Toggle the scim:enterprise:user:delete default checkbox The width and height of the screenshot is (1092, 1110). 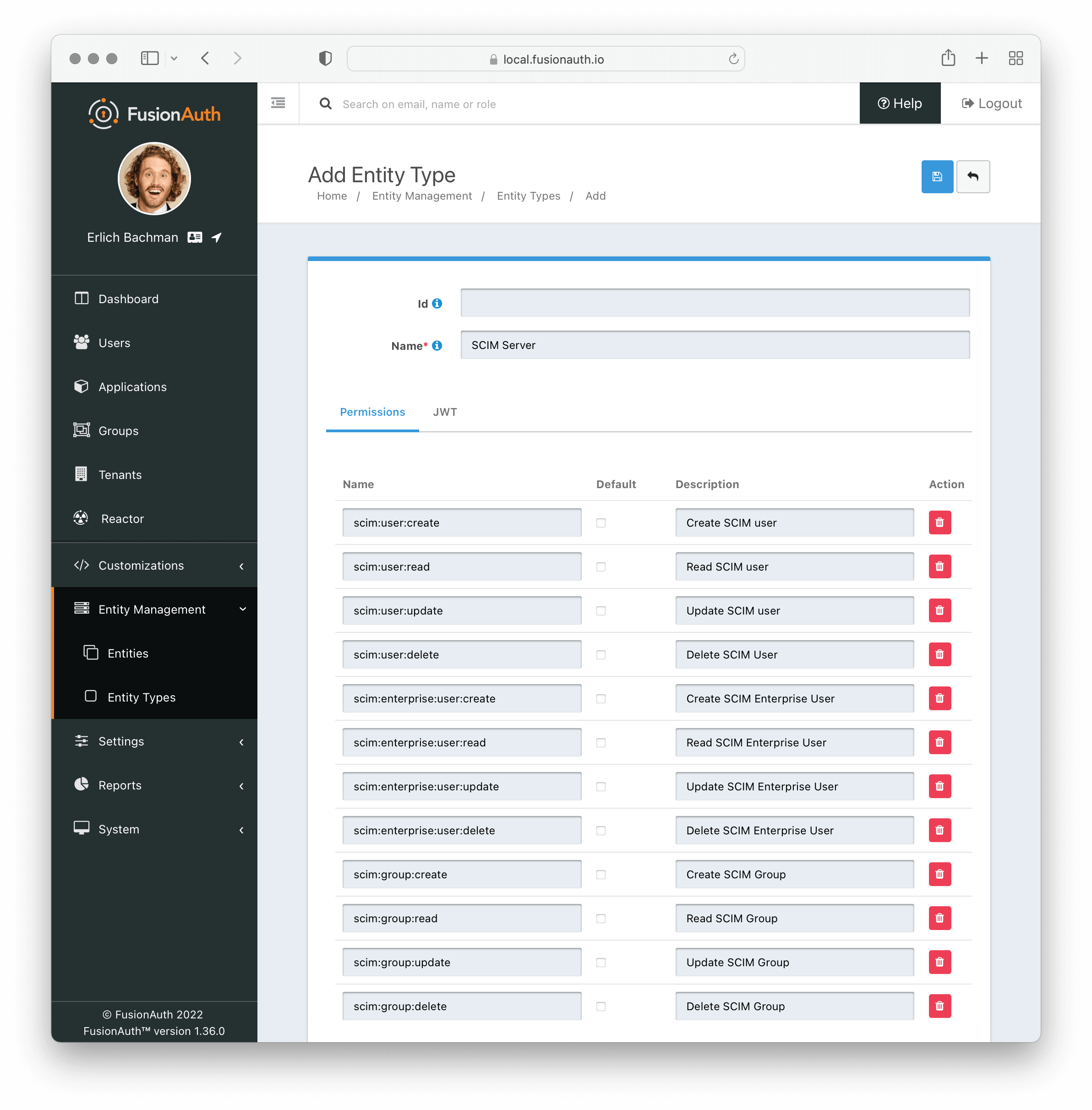(602, 830)
